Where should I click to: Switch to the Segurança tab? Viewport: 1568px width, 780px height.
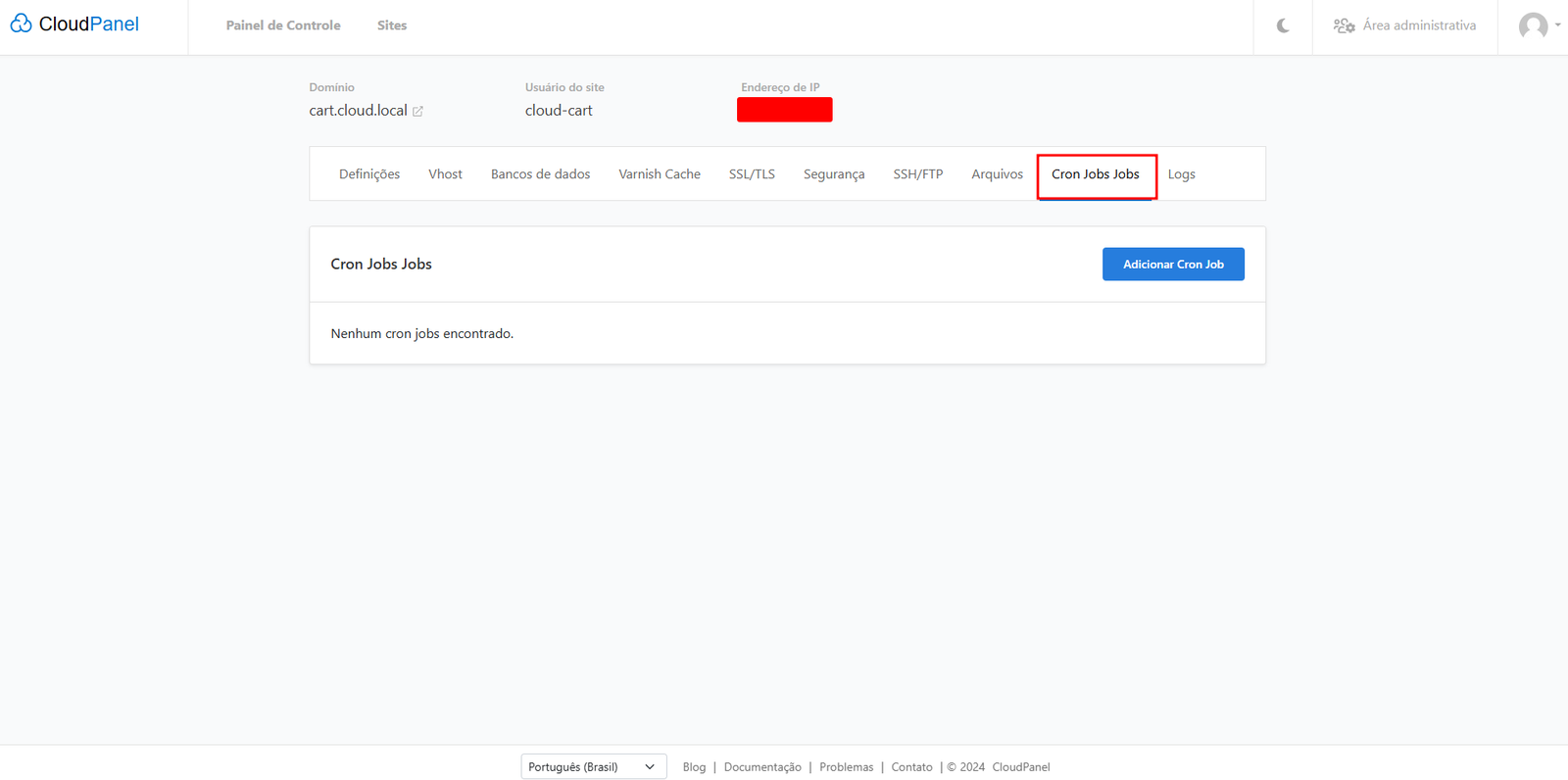point(834,174)
